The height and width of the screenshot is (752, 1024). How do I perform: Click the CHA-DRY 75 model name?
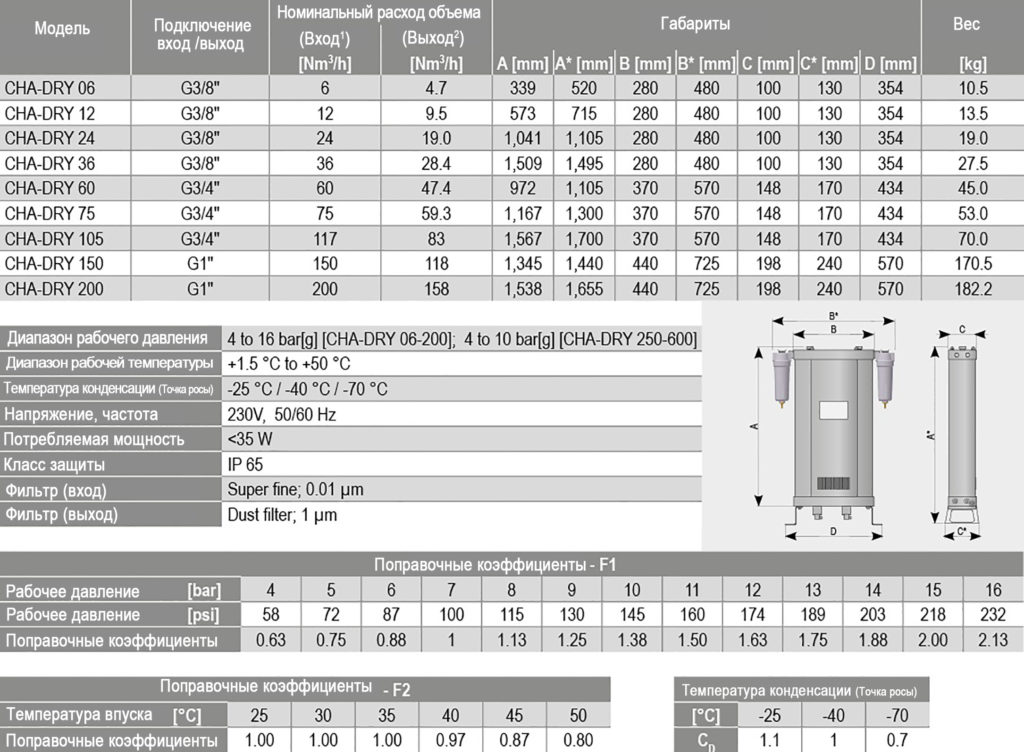pos(50,213)
